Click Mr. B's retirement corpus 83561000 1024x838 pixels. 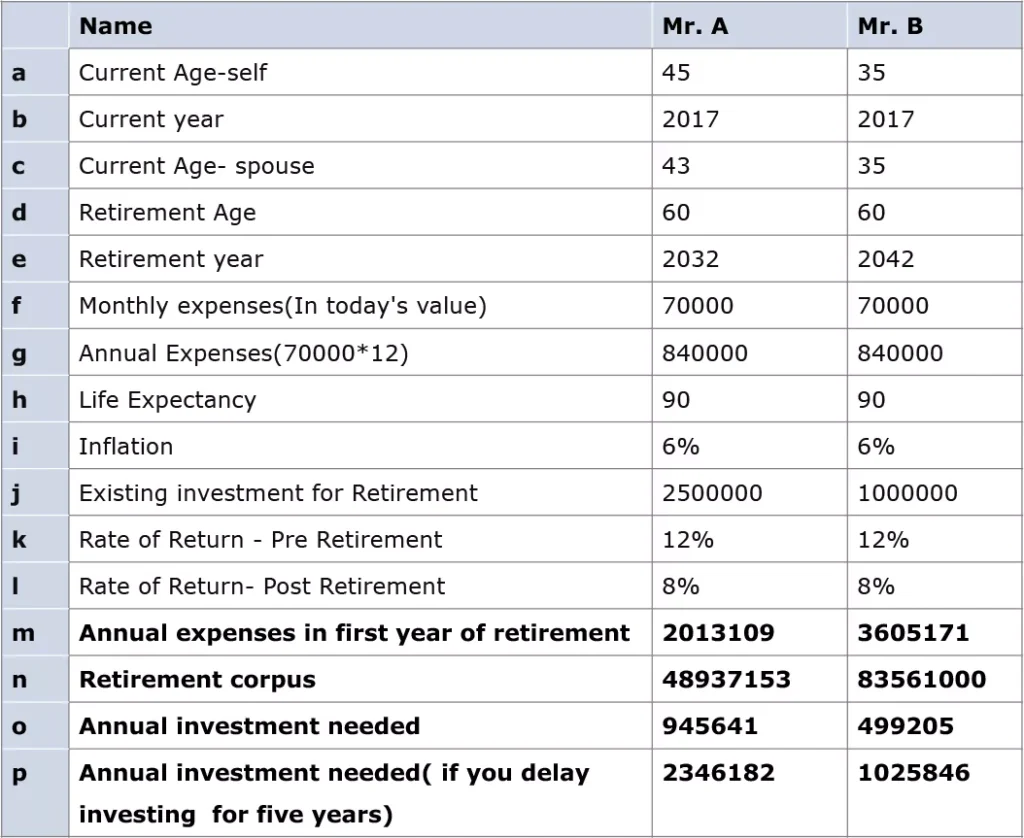921,680
